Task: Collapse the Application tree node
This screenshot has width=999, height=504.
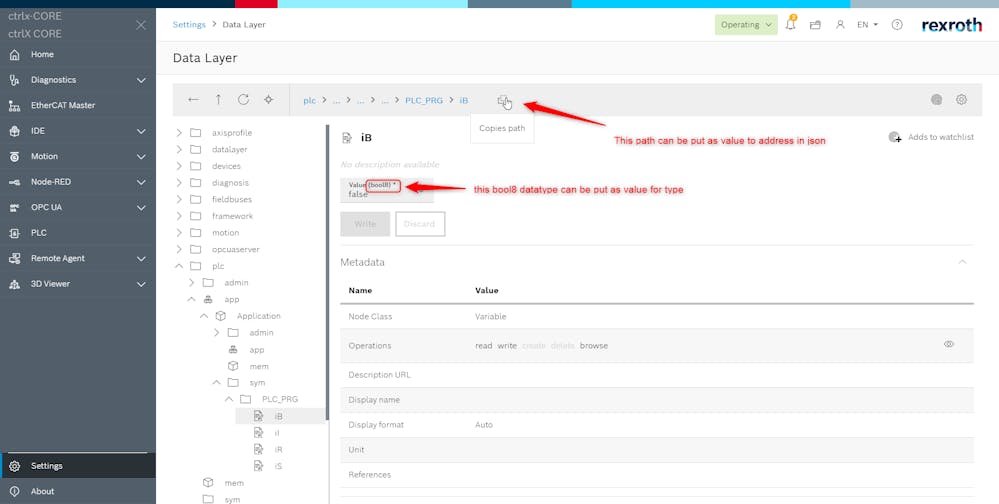Action: coord(204,316)
